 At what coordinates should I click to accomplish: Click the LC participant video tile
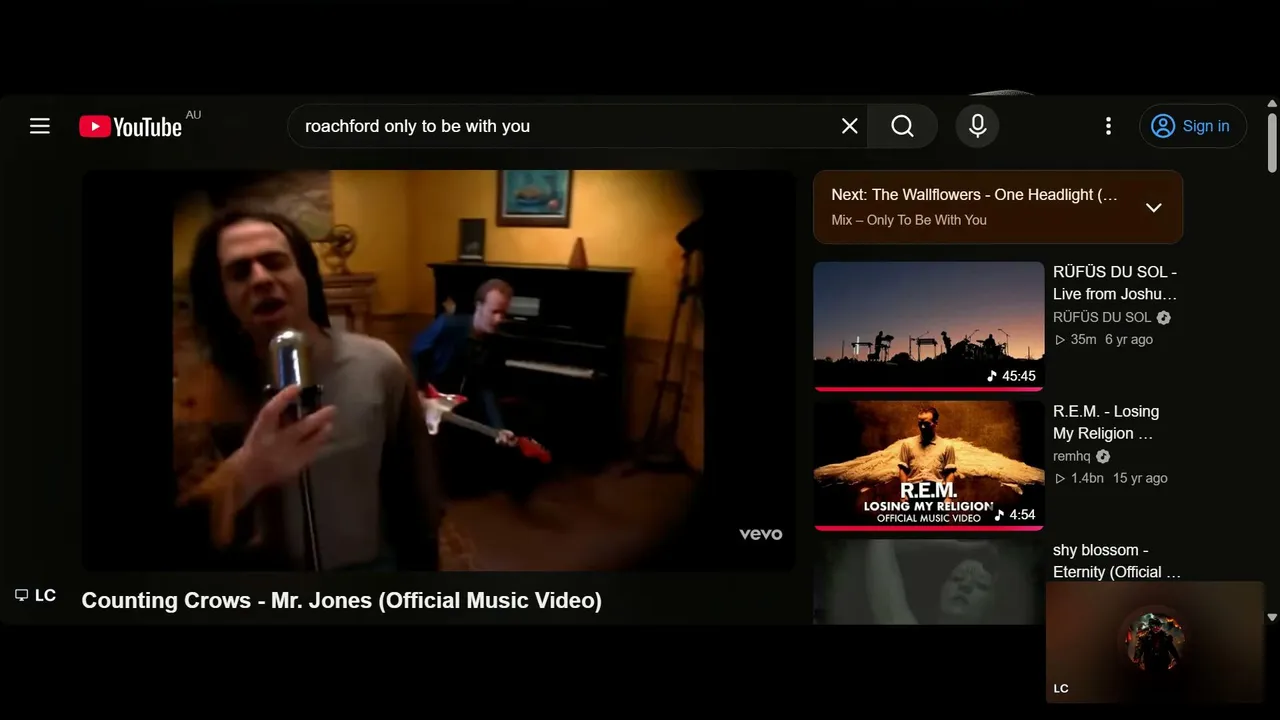click(1155, 642)
